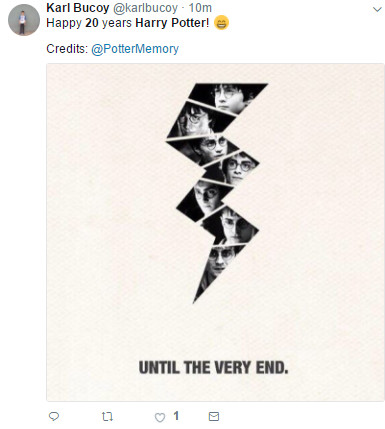Viewport: 385px width, 429px height.
Task: Like the tweet with the heart icon
Action: click(160, 417)
